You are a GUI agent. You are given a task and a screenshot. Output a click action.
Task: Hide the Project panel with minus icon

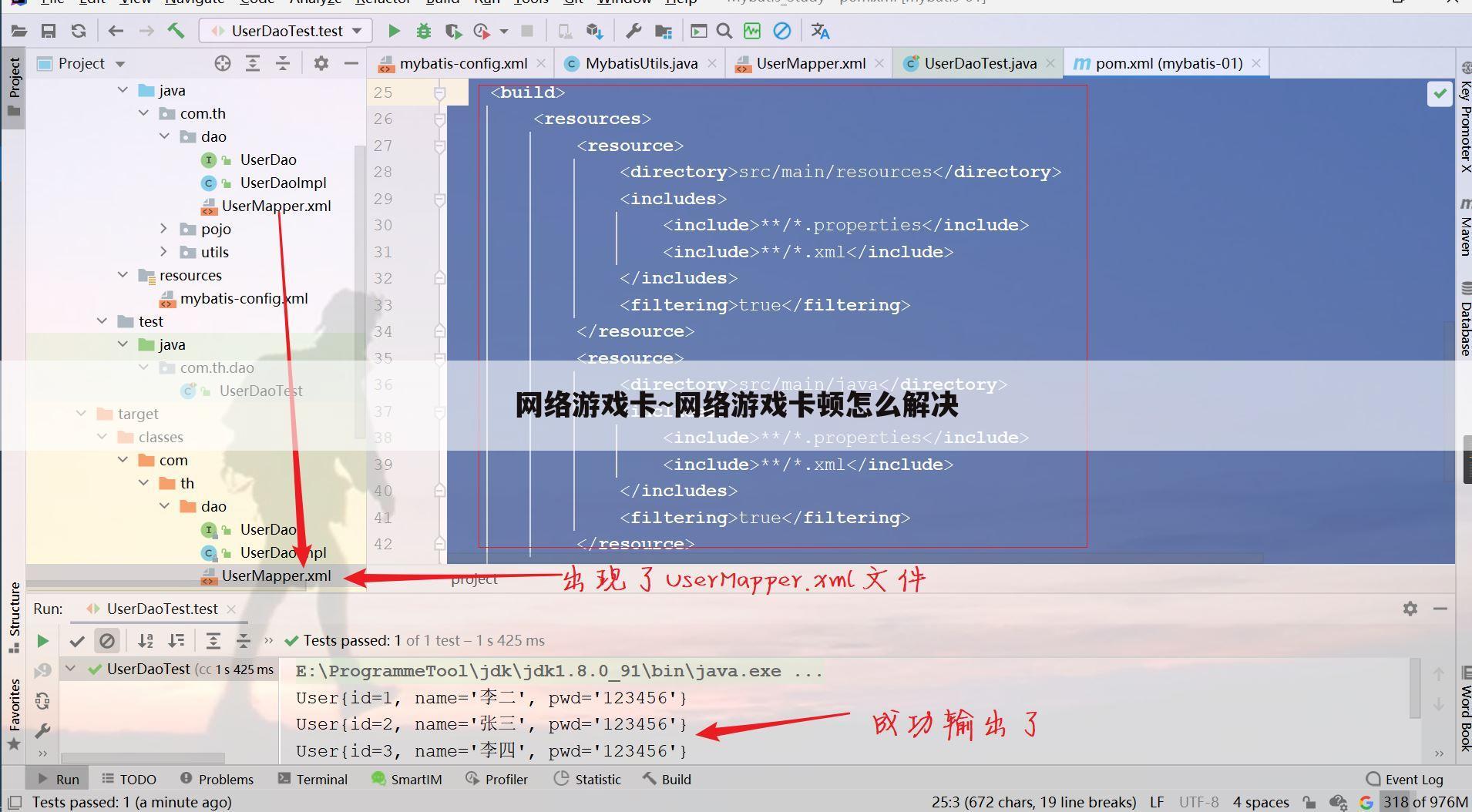tap(351, 63)
